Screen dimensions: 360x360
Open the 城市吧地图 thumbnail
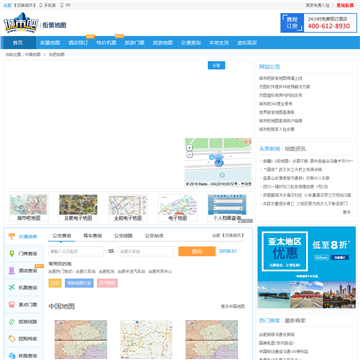coord(29,208)
